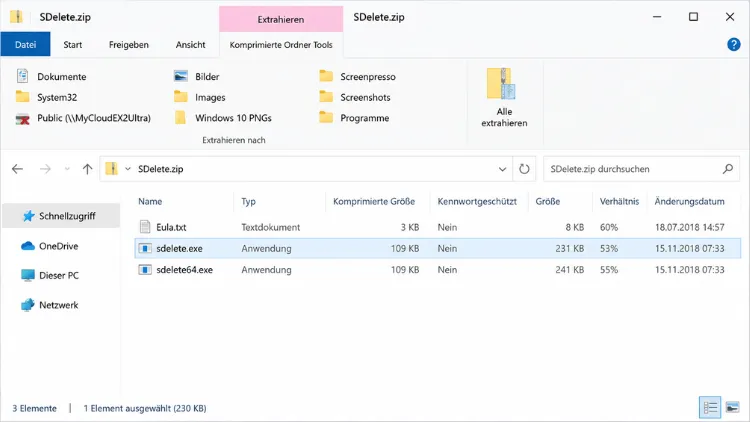Extract to the Programme folder

(x=354, y=118)
